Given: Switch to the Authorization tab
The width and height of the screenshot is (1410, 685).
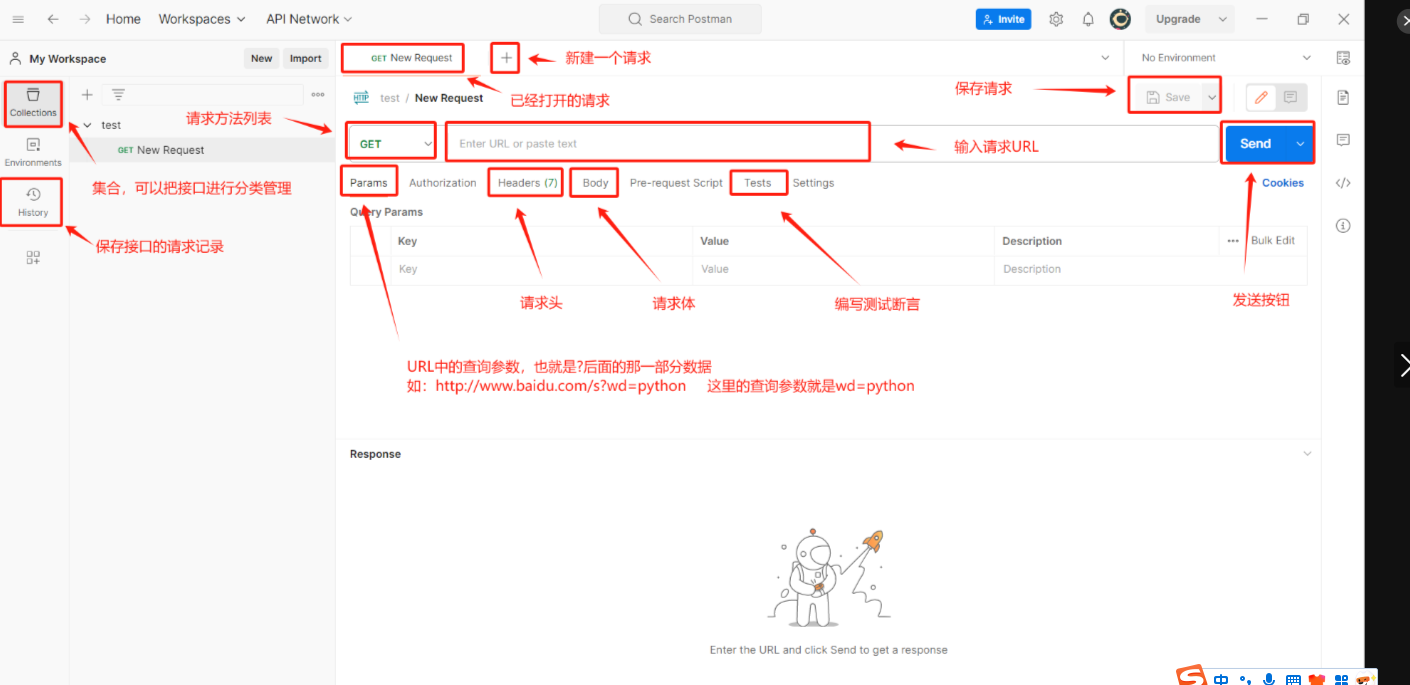Looking at the screenshot, I should [x=443, y=183].
